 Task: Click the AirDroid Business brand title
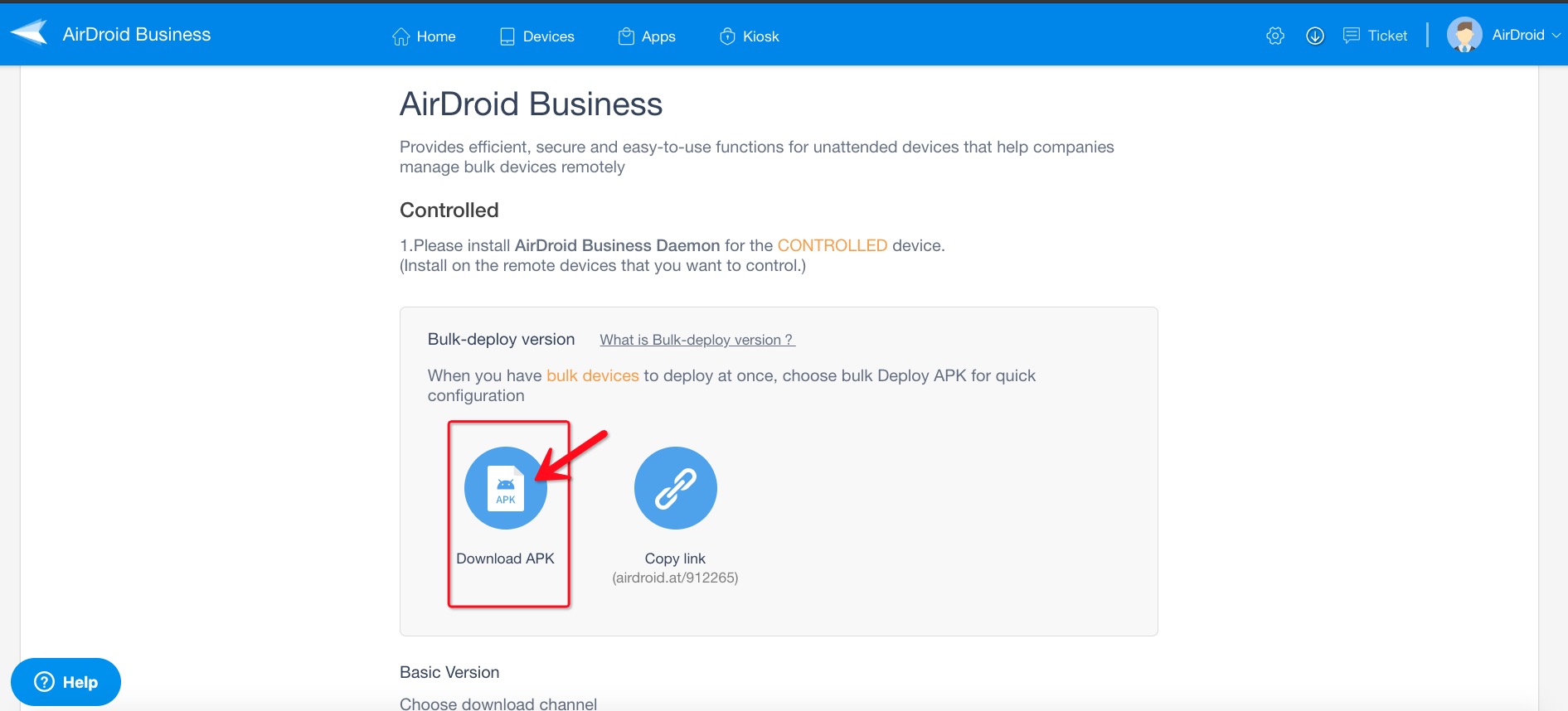point(137,35)
